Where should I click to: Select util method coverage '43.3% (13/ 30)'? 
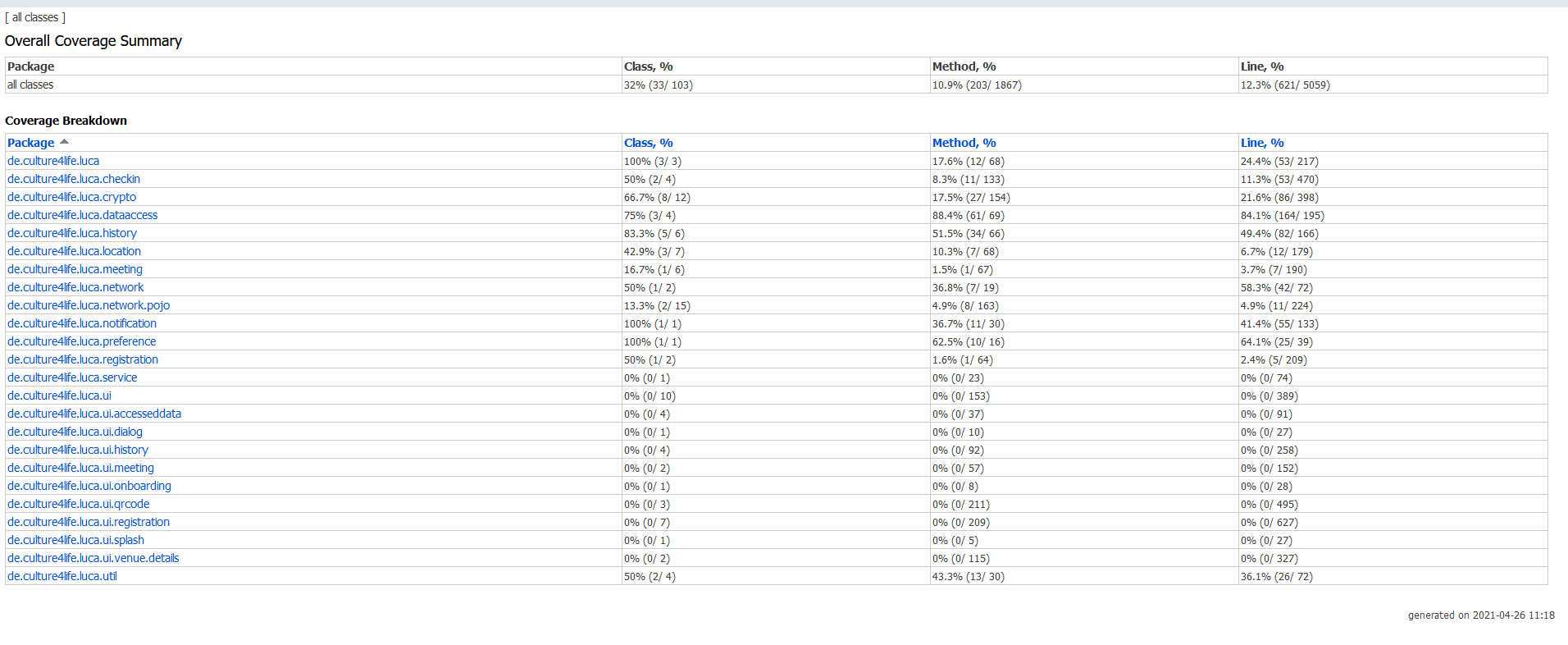[969, 576]
